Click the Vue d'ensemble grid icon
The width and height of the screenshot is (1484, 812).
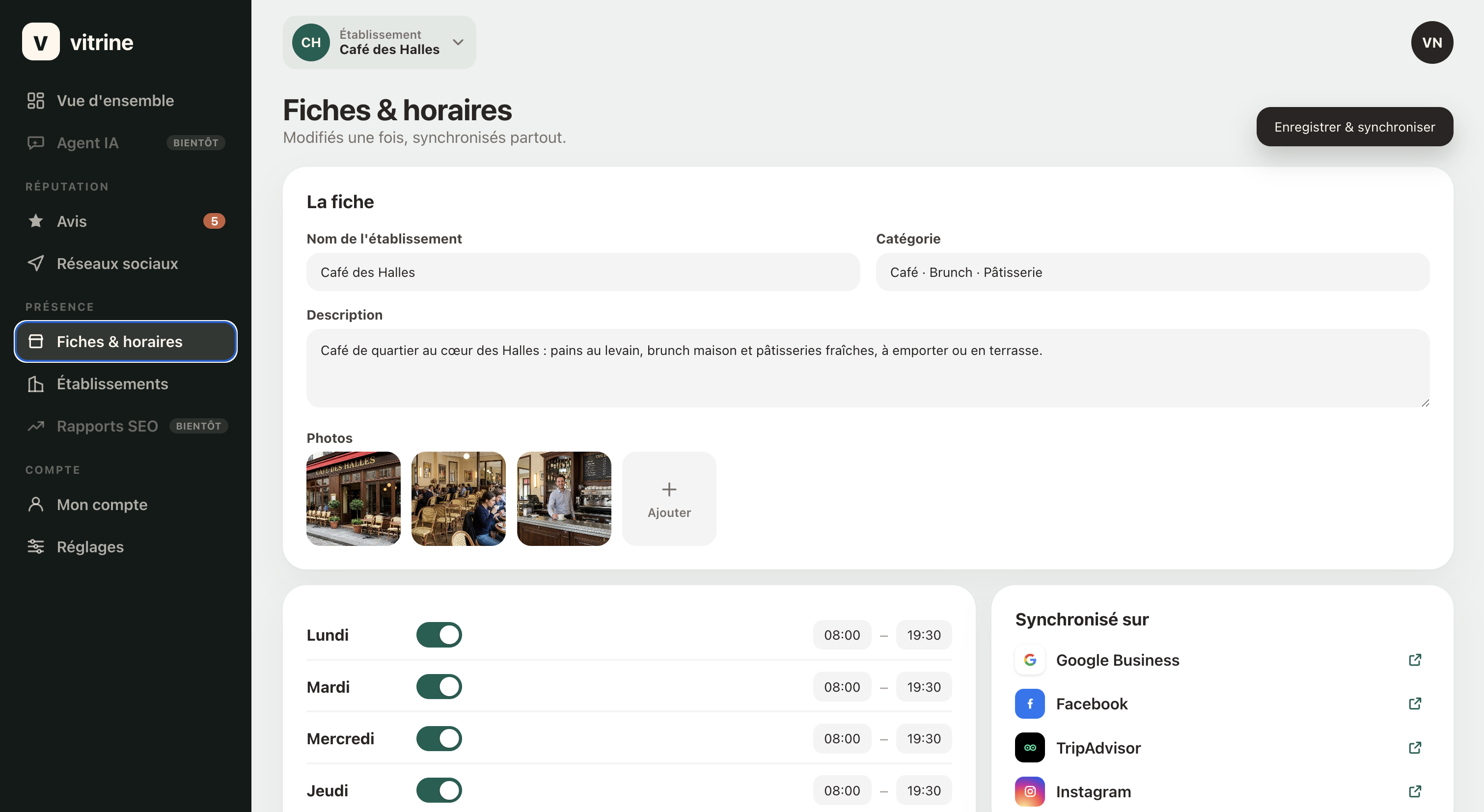(x=36, y=101)
